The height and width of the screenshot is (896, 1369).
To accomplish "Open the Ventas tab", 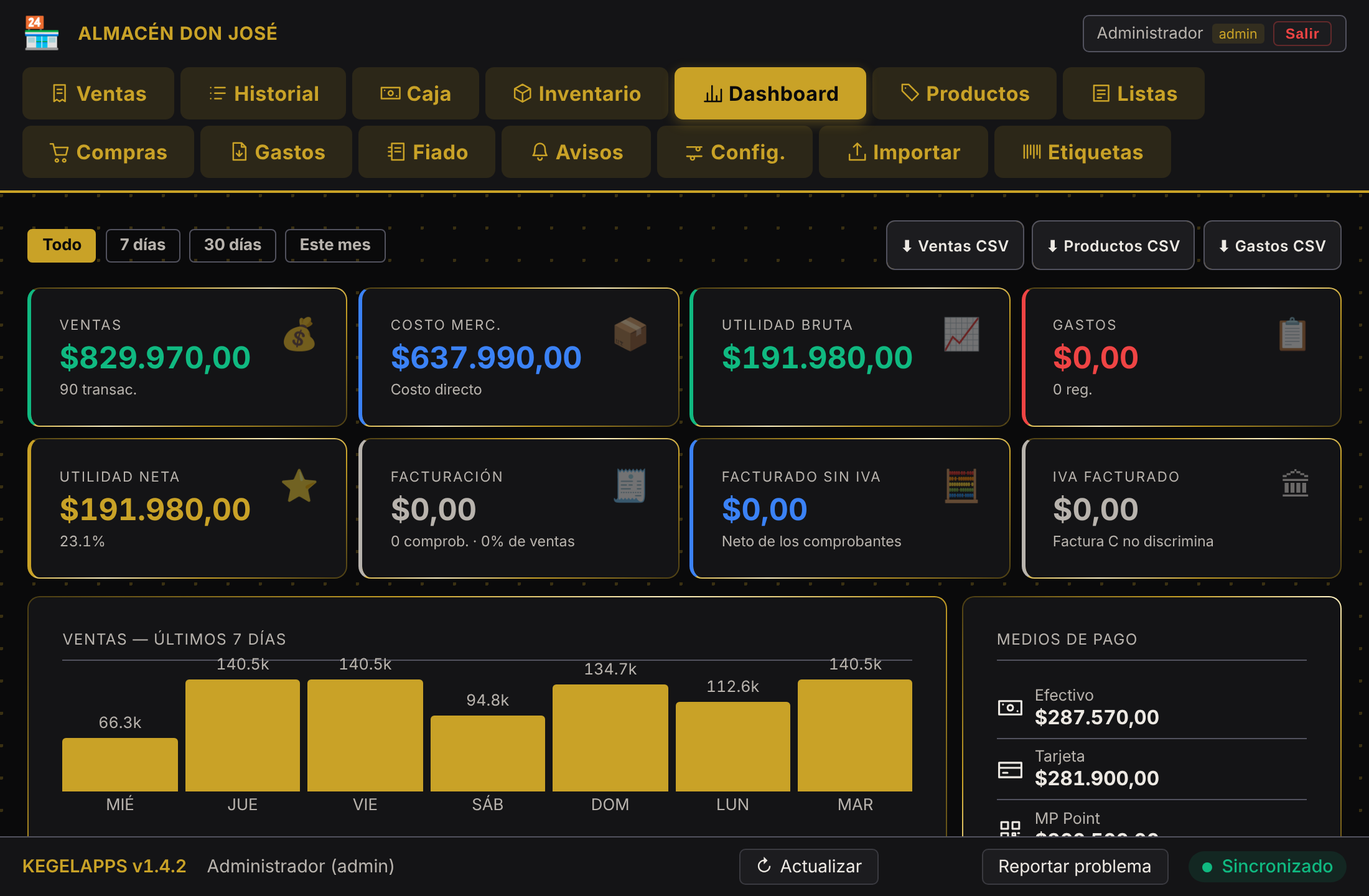I will [98, 93].
